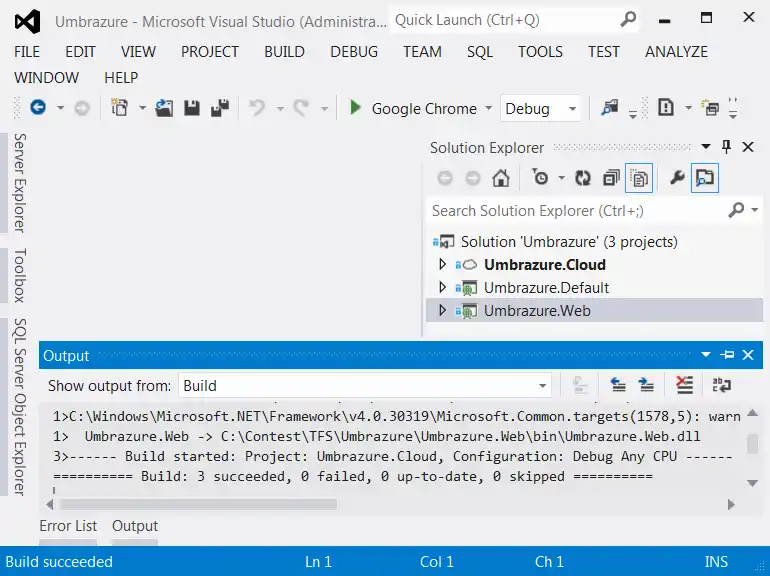Click the Save toolbar icon
The width and height of the screenshot is (770, 576).
(192, 108)
